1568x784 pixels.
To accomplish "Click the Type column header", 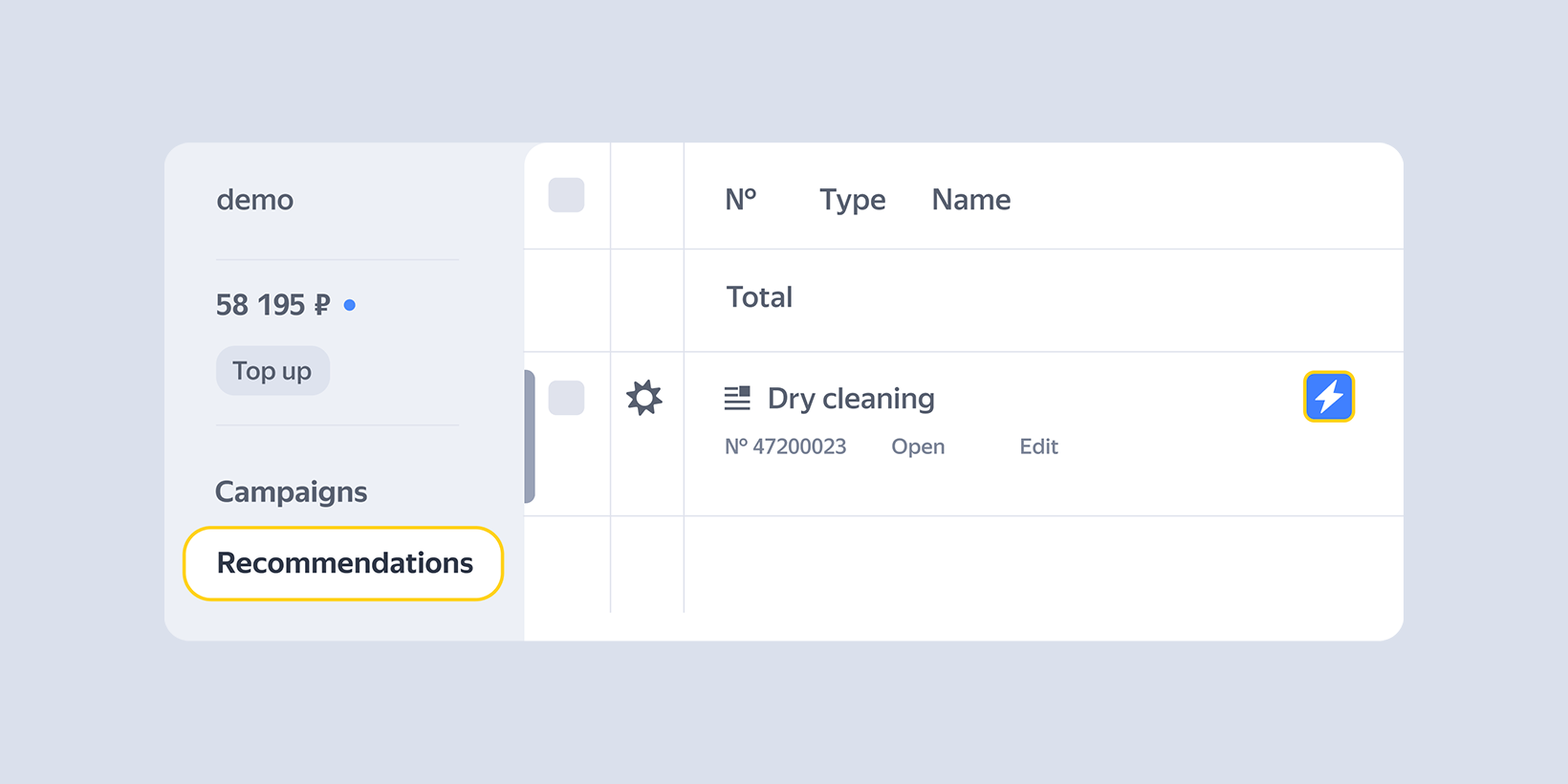I will 852,200.
